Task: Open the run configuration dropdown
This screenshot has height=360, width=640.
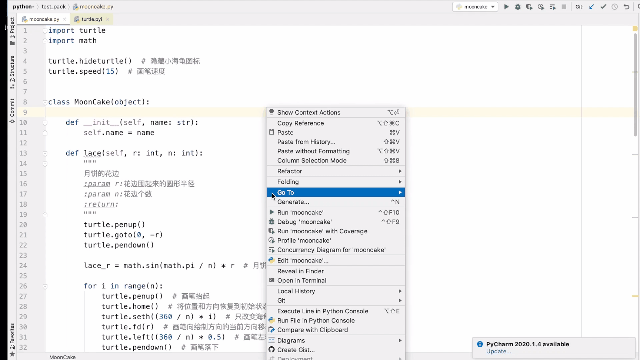Action: 475,7
